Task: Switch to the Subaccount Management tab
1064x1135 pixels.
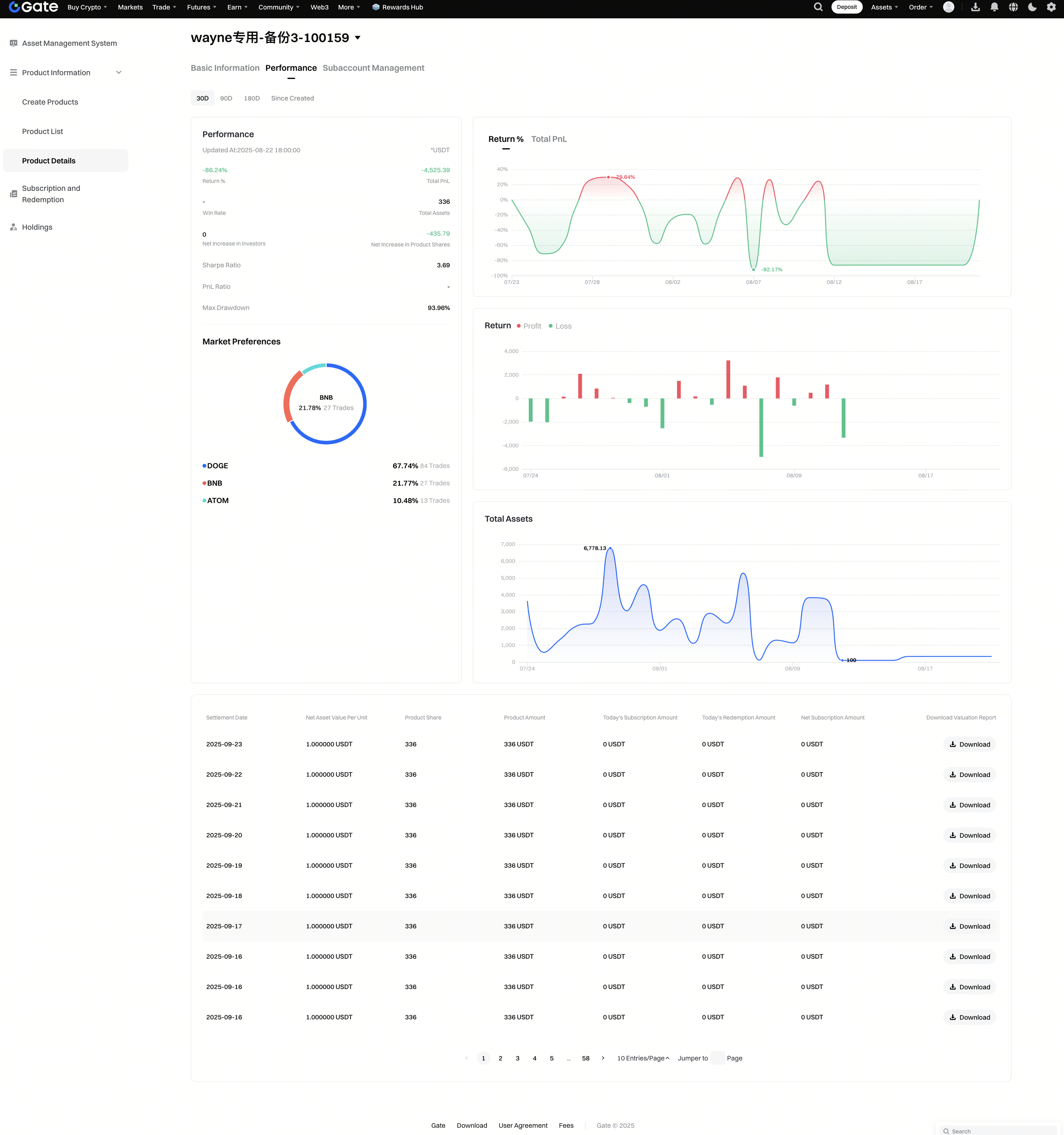Action: [373, 68]
